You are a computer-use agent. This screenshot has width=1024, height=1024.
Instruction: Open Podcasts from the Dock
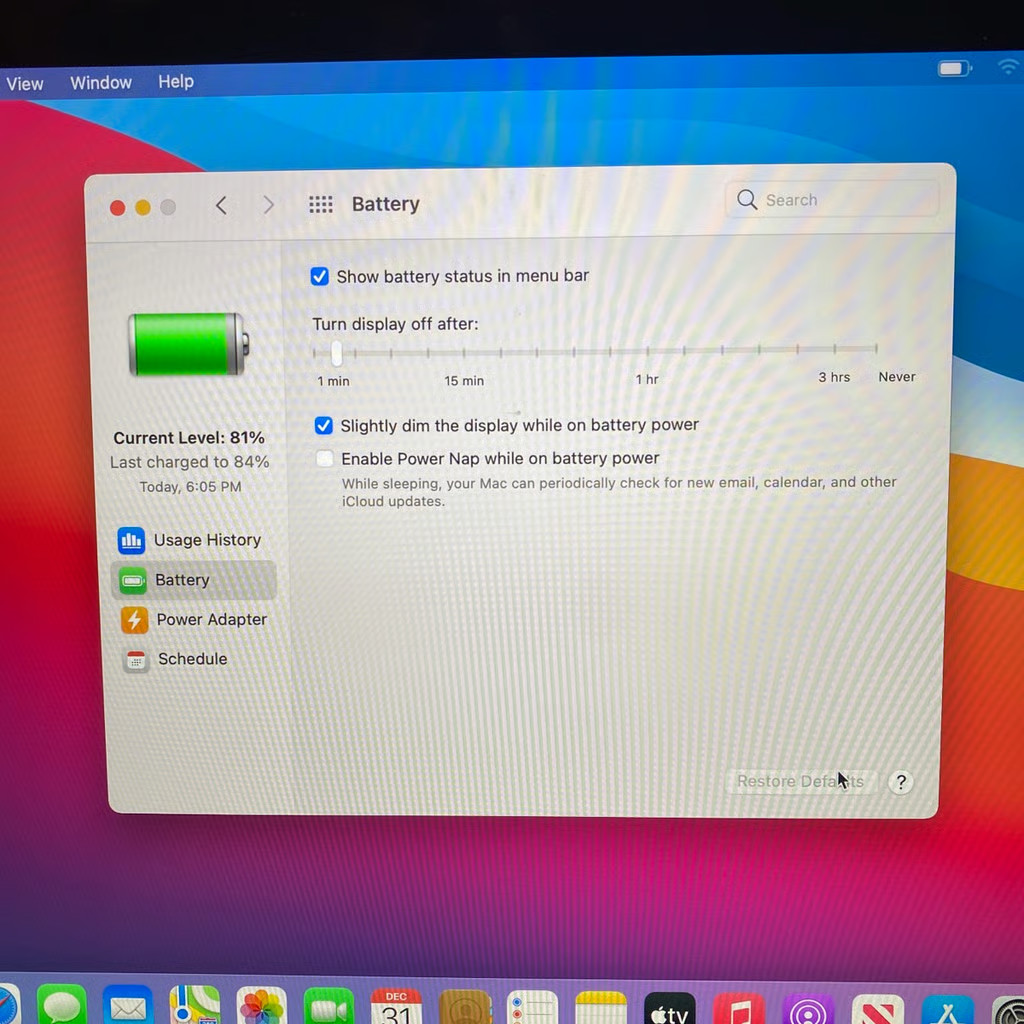[808, 1010]
